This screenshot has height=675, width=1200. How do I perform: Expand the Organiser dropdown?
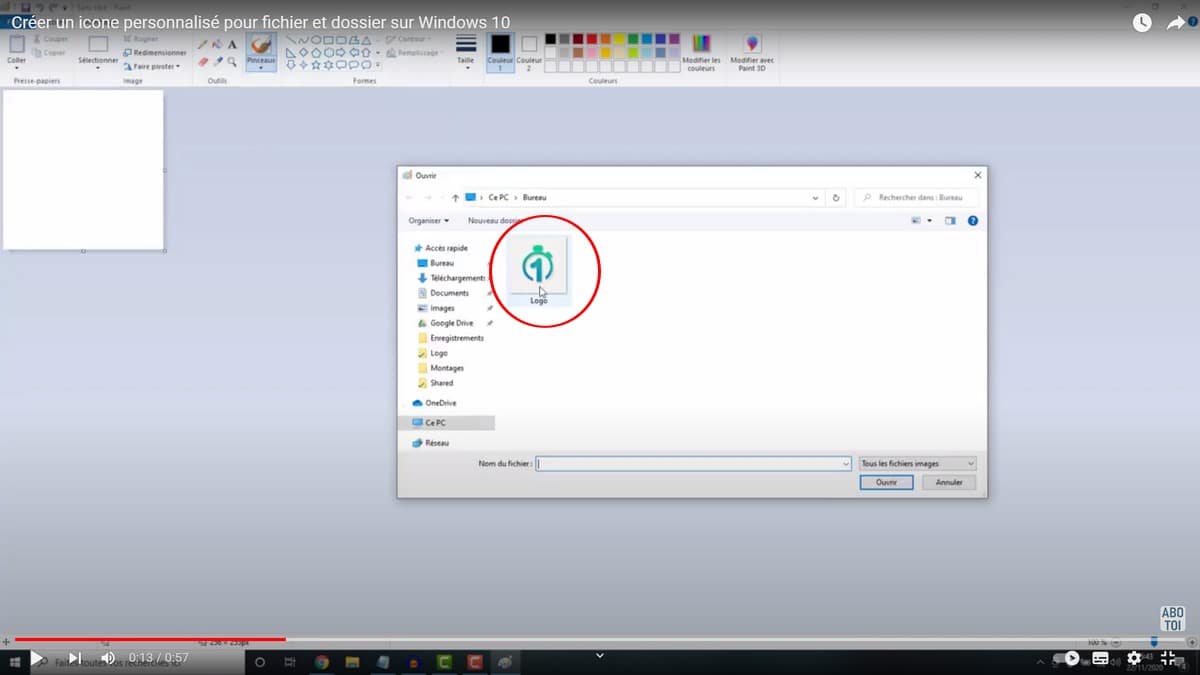pos(429,220)
